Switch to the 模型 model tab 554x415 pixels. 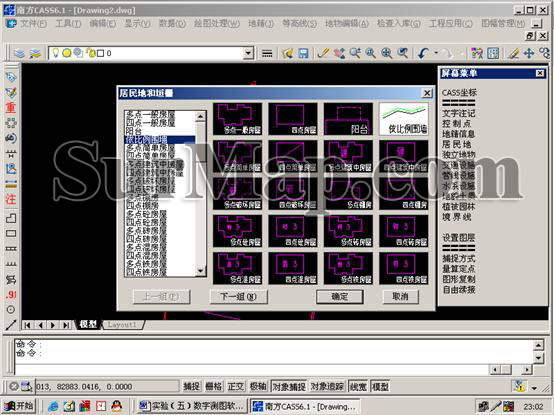[88, 325]
